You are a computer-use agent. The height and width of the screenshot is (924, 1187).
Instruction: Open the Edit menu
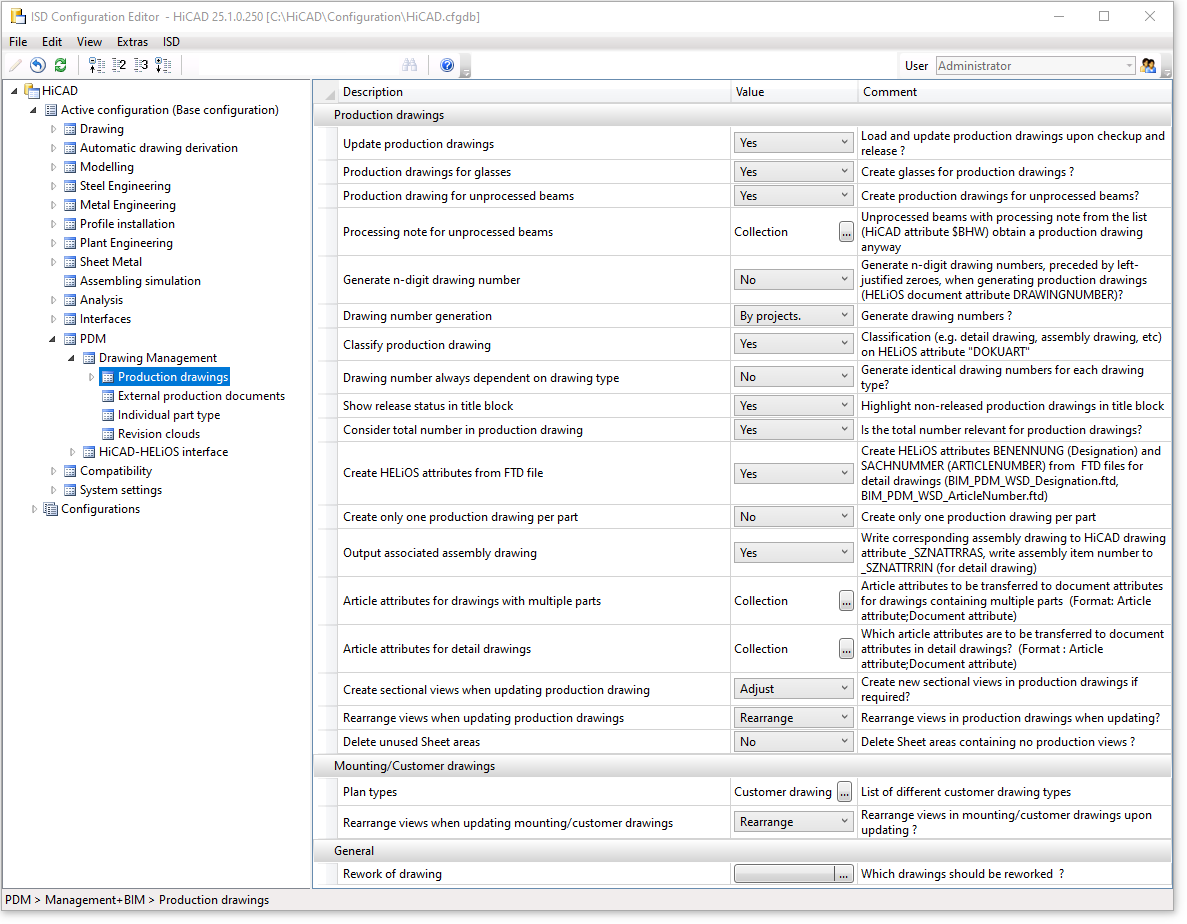tap(52, 42)
